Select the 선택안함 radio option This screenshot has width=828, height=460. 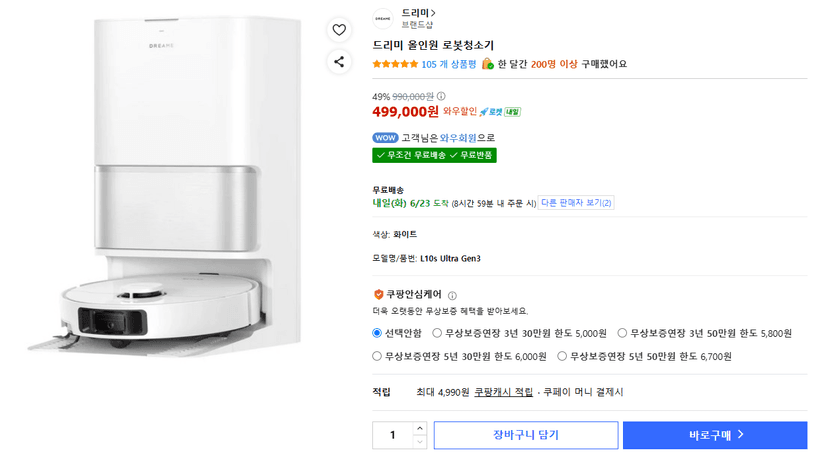pyautogui.click(x=377, y=333)
